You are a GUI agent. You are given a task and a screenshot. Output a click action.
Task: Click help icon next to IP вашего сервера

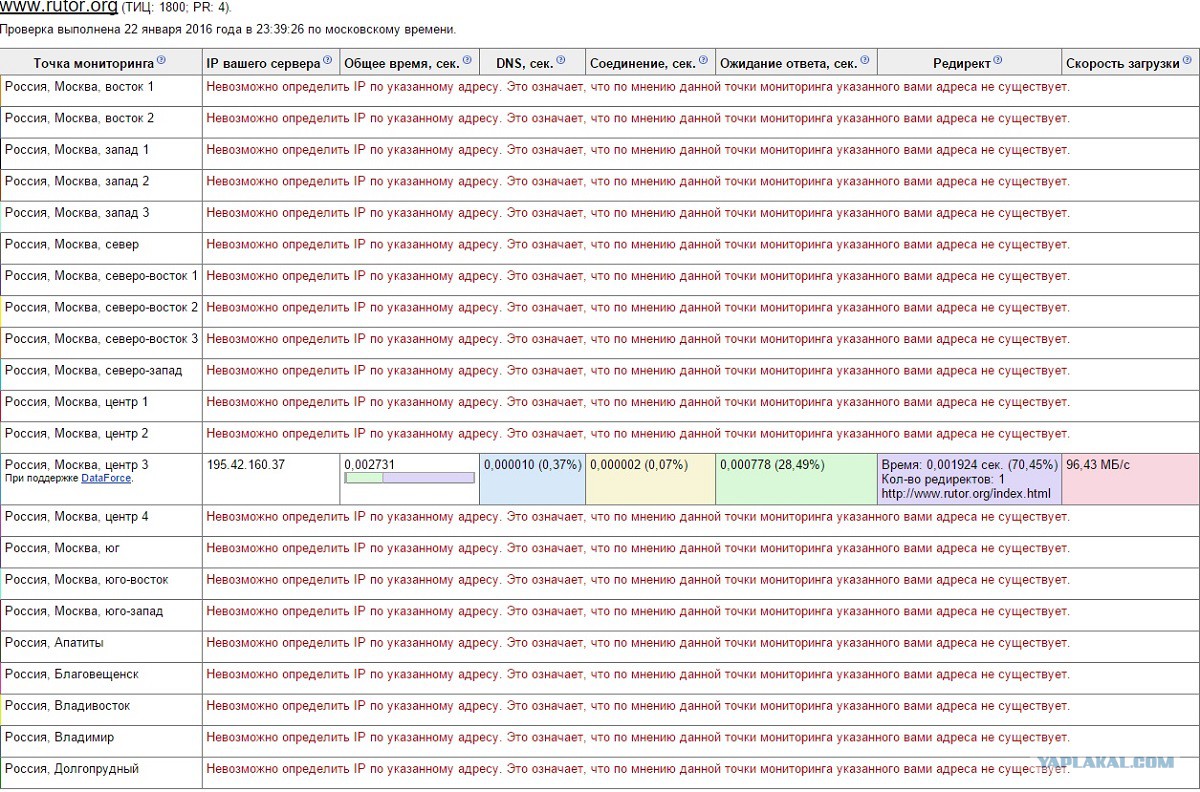point(327,61)
